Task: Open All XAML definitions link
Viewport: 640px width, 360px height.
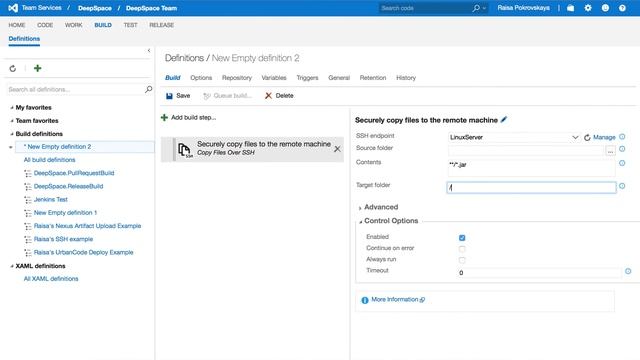Action: (x=51, y=279)
